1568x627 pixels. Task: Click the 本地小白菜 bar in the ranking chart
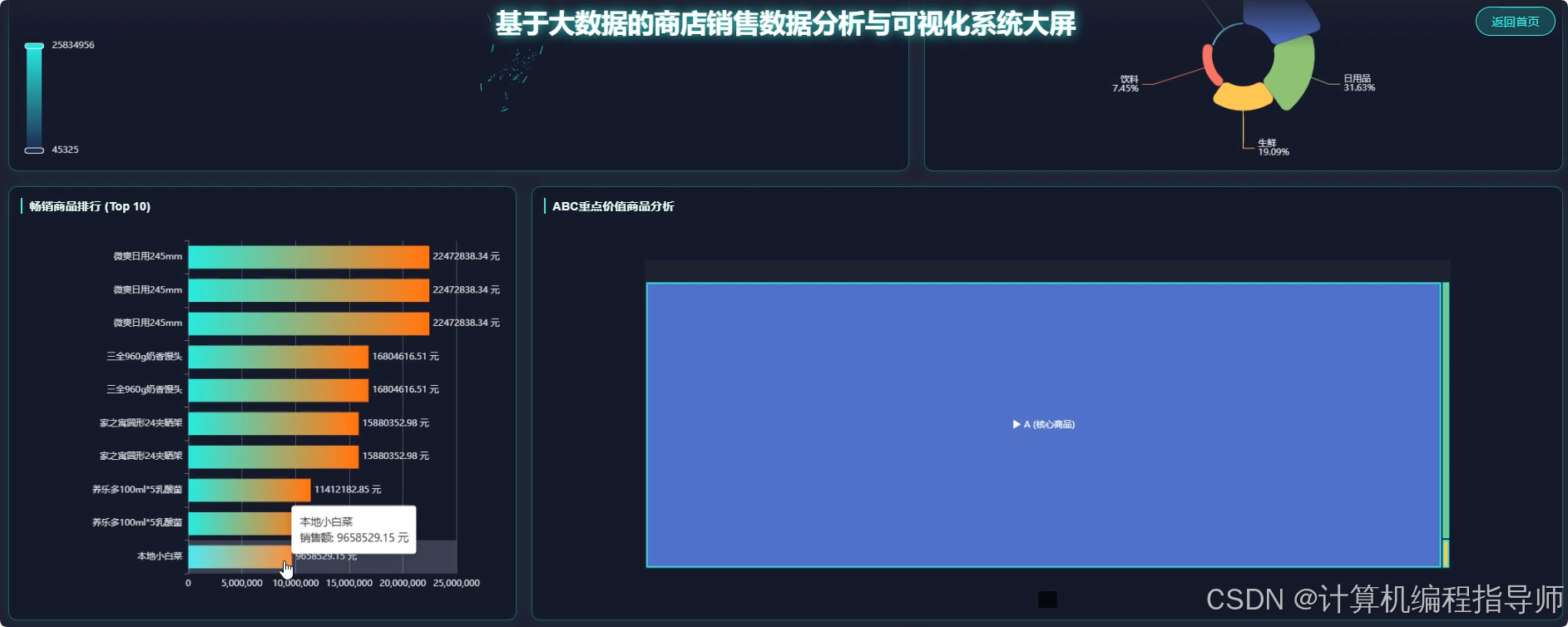pos(240,556)
